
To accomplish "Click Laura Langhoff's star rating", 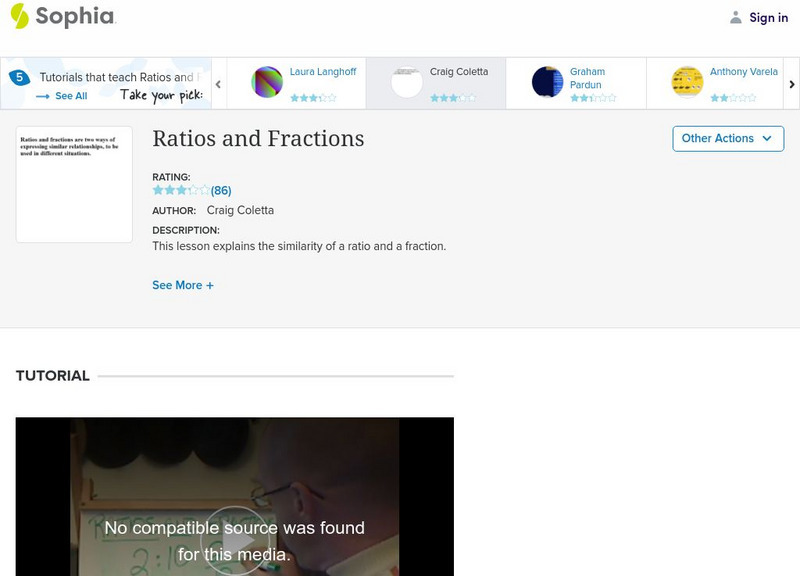I will 313,98.
